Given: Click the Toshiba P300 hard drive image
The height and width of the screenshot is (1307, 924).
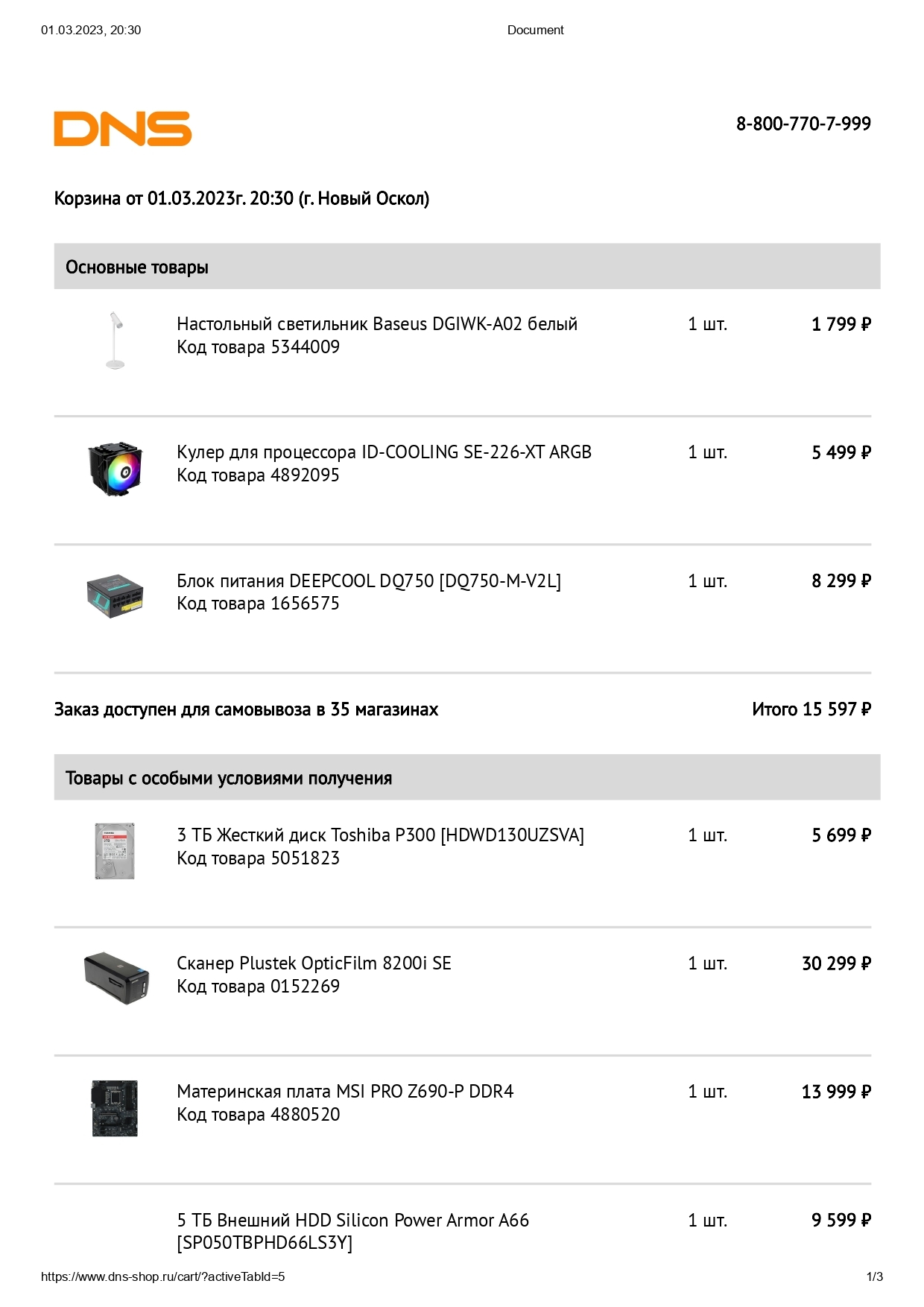Looking at the screenshot, I should pos(115,851).
